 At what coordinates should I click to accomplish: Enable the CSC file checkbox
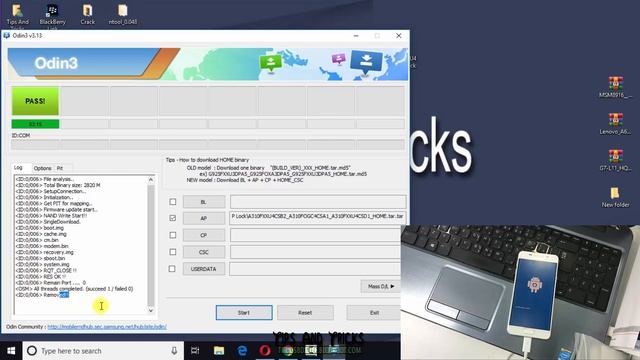pos(173,252)
